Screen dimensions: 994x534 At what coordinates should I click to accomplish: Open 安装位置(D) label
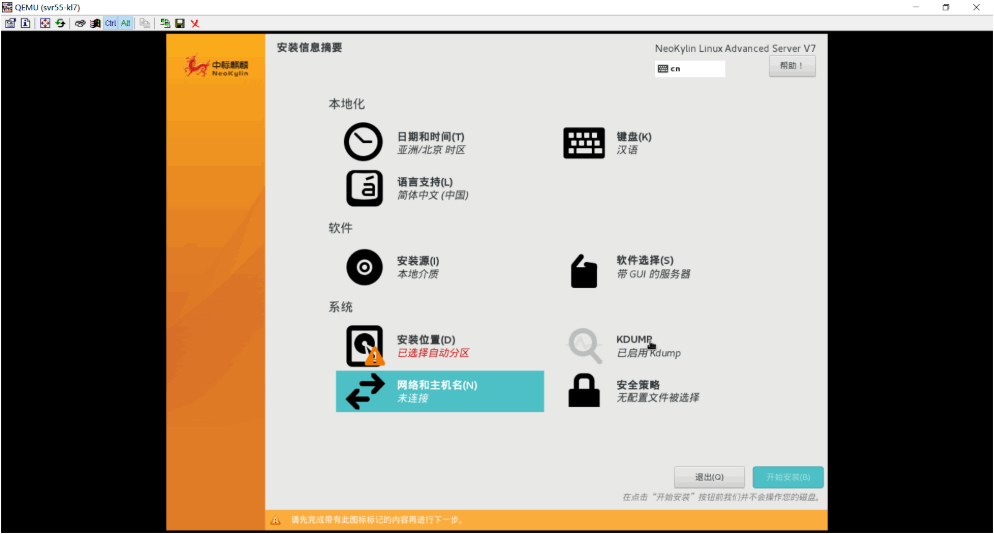tap(426, 339)
